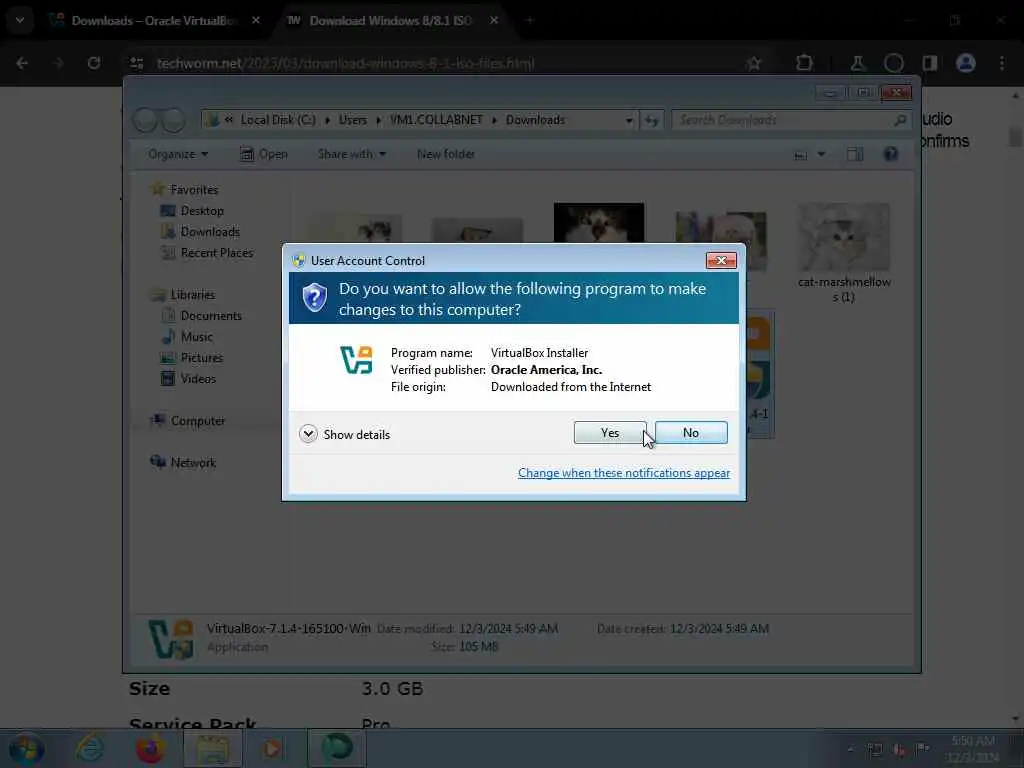Toggle the Explorer preview pane icon
Screen dimensions: 1024x768
(854, 154)
